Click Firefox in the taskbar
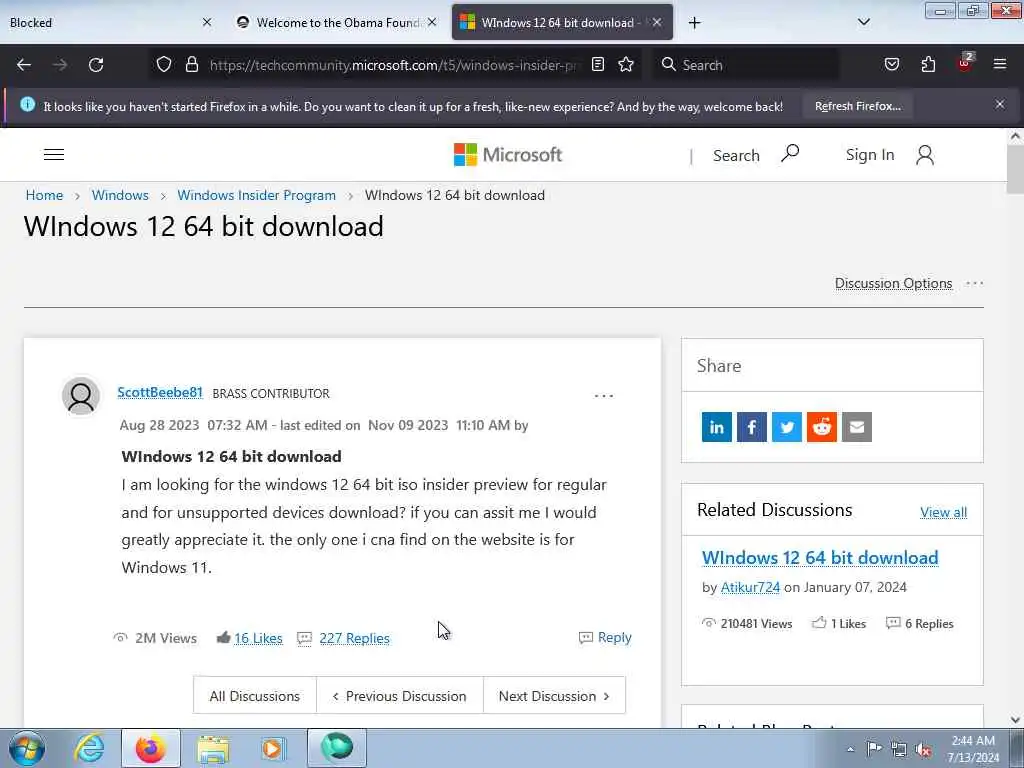 [150, 748]
